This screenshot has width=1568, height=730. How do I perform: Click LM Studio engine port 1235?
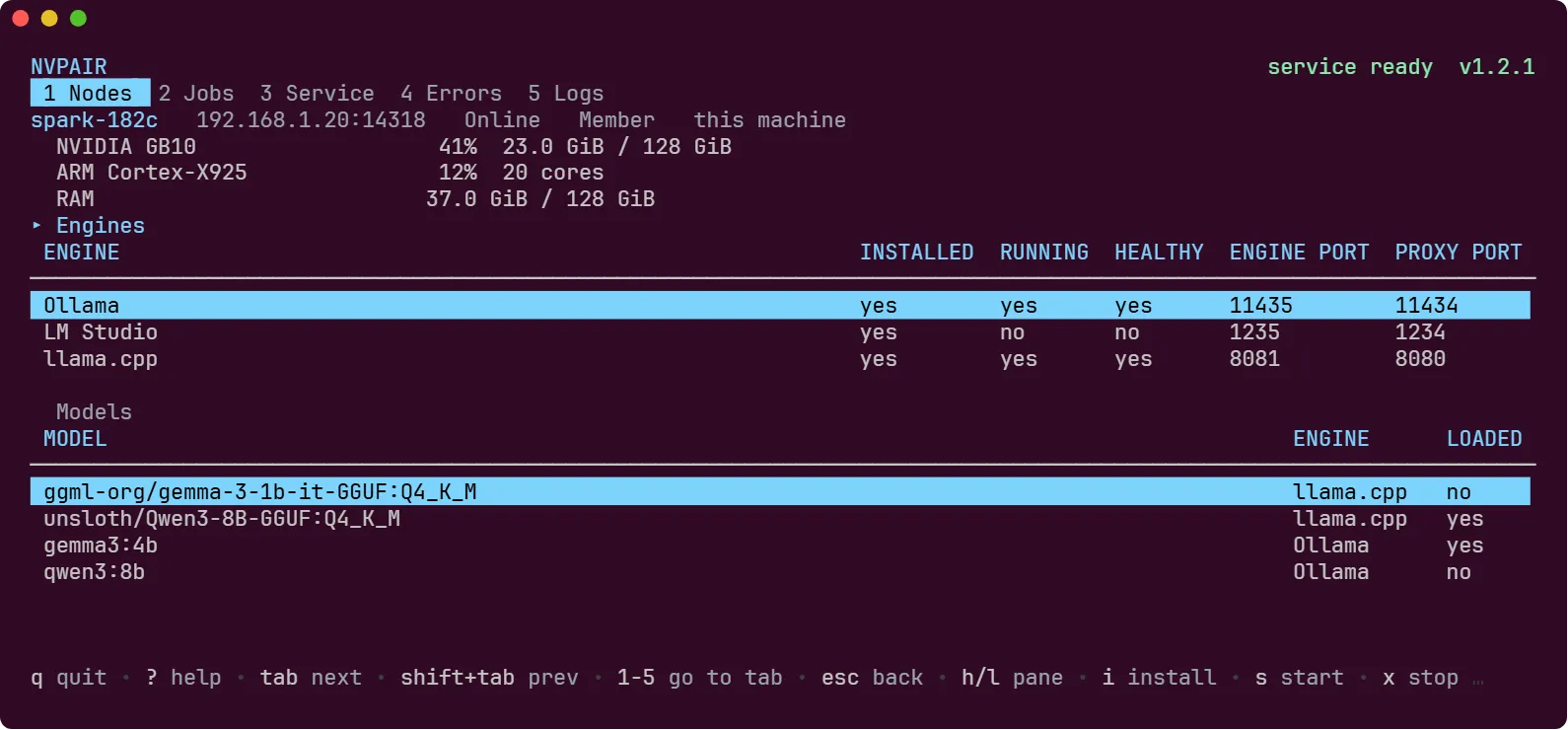click(x=1254, y=331)
